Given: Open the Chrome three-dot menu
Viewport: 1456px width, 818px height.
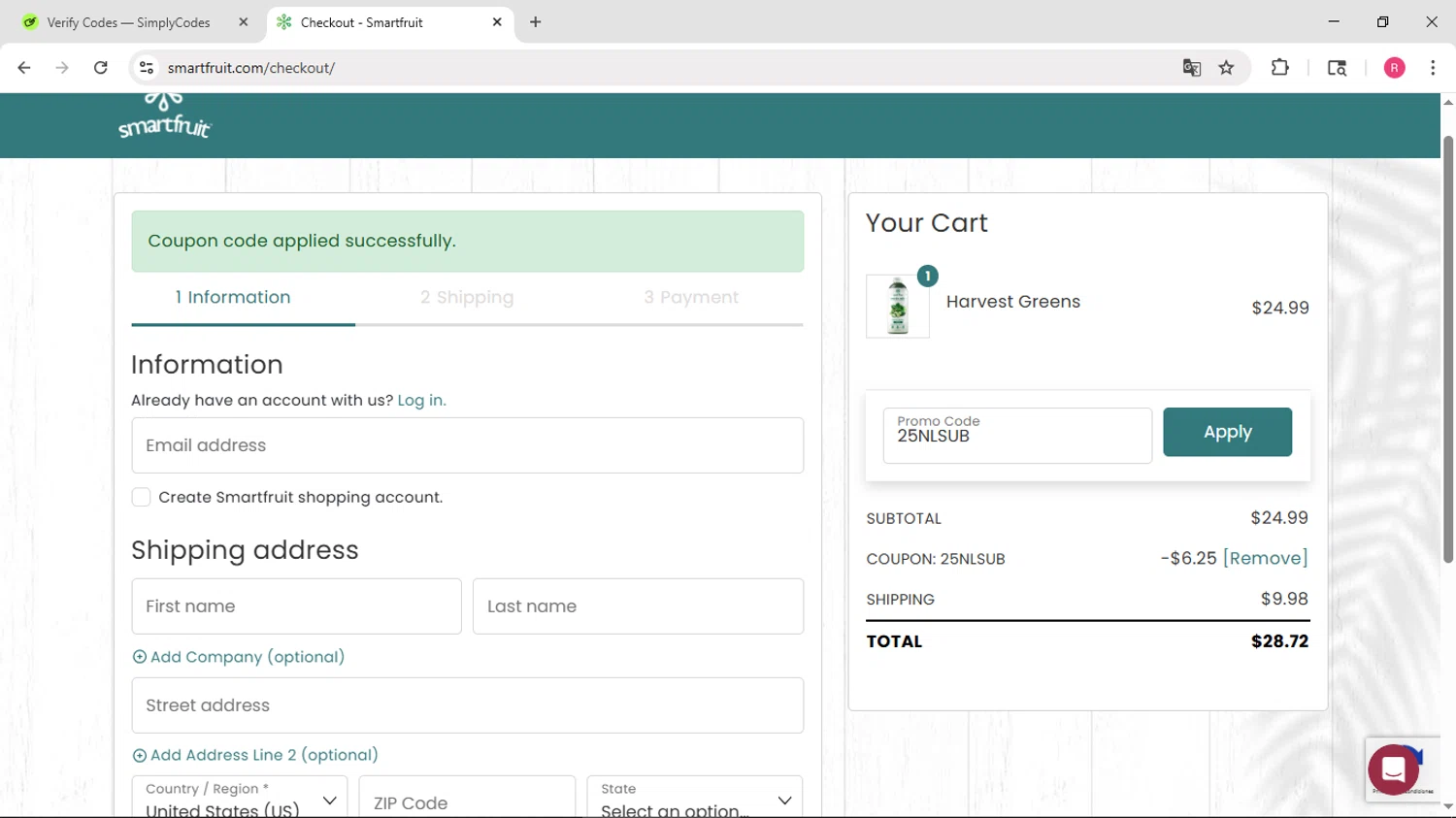Looking at the screenshot, I should tap(1433, 68).
